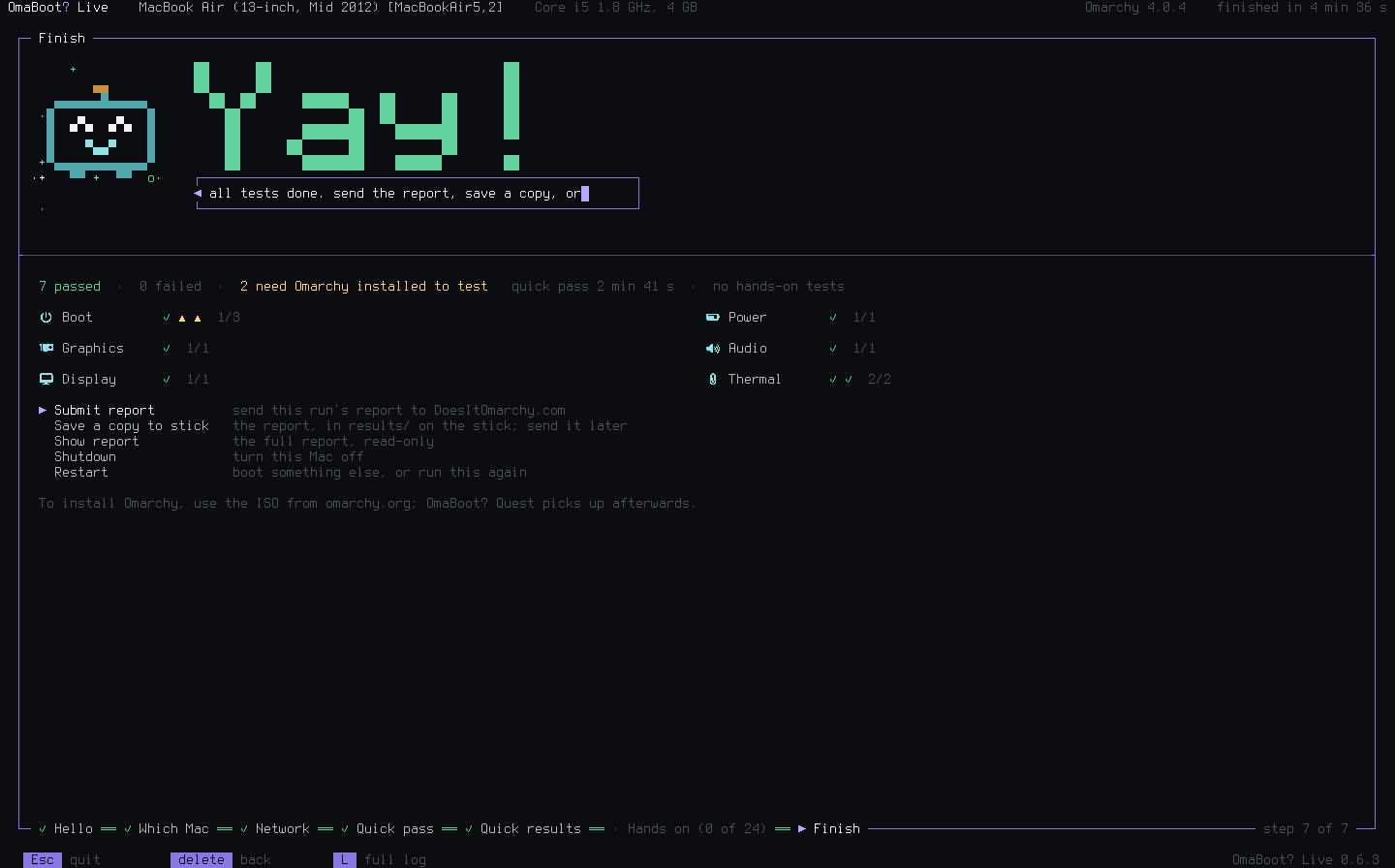Click the 'To install Omarchy' hint line
Screen dimensions: 1395x868
pos(367,503)
